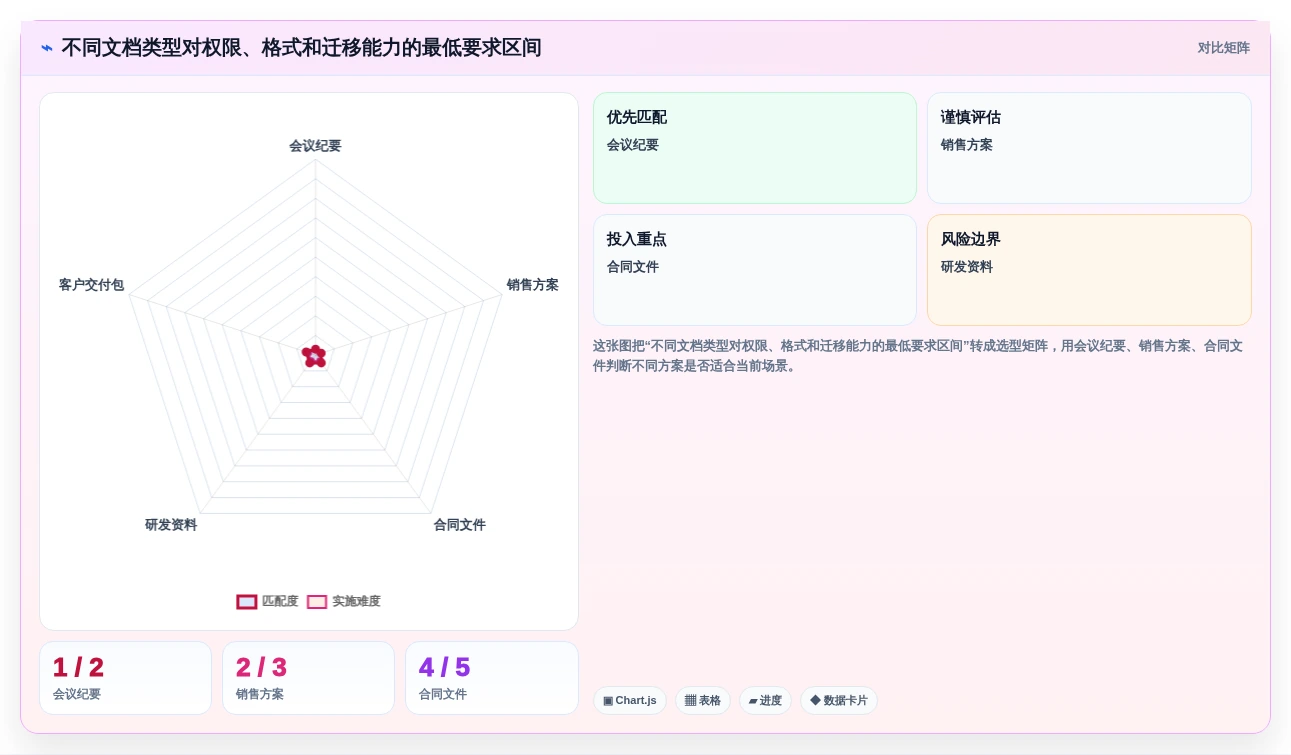Click the red data cluster at radar center
This screenshot has height=755, width=1291.
[x=314, y=356]
